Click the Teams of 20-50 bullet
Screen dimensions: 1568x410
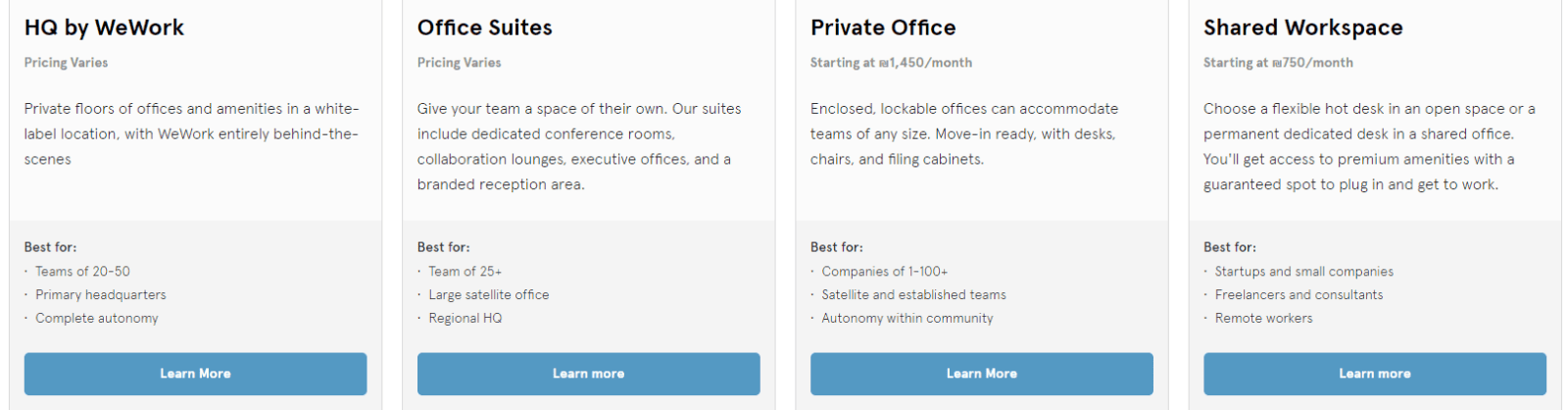(82, 272)
